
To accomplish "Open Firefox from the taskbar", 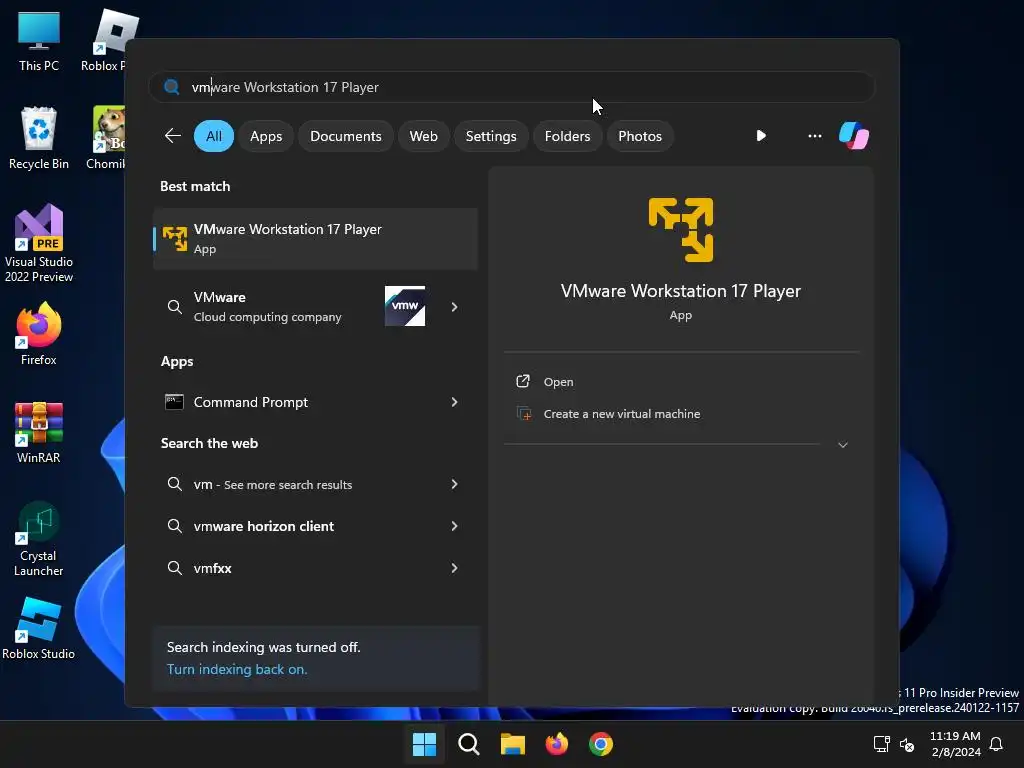I will (556, 744).
